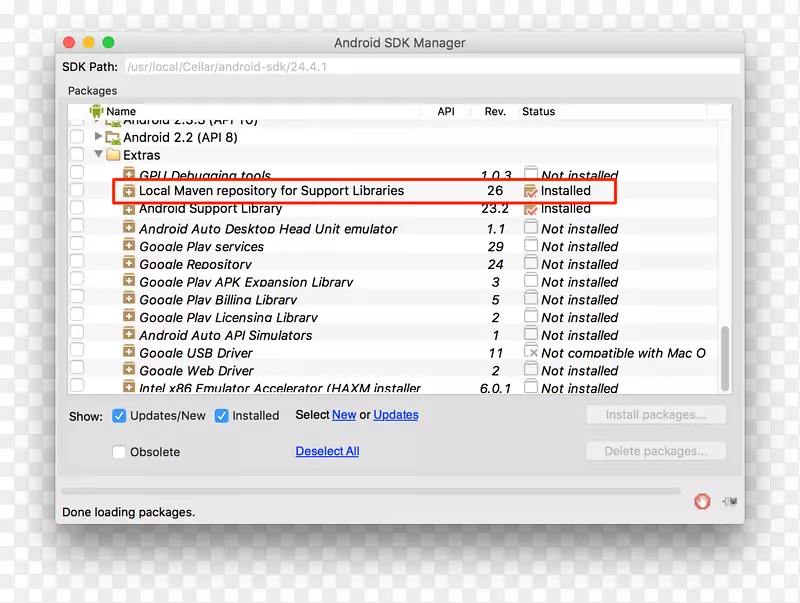Image resolution: width=800 pixels, height=603 pixels.
Task: Uncheck the Installed filter checkbox
Action: [222, 416]
